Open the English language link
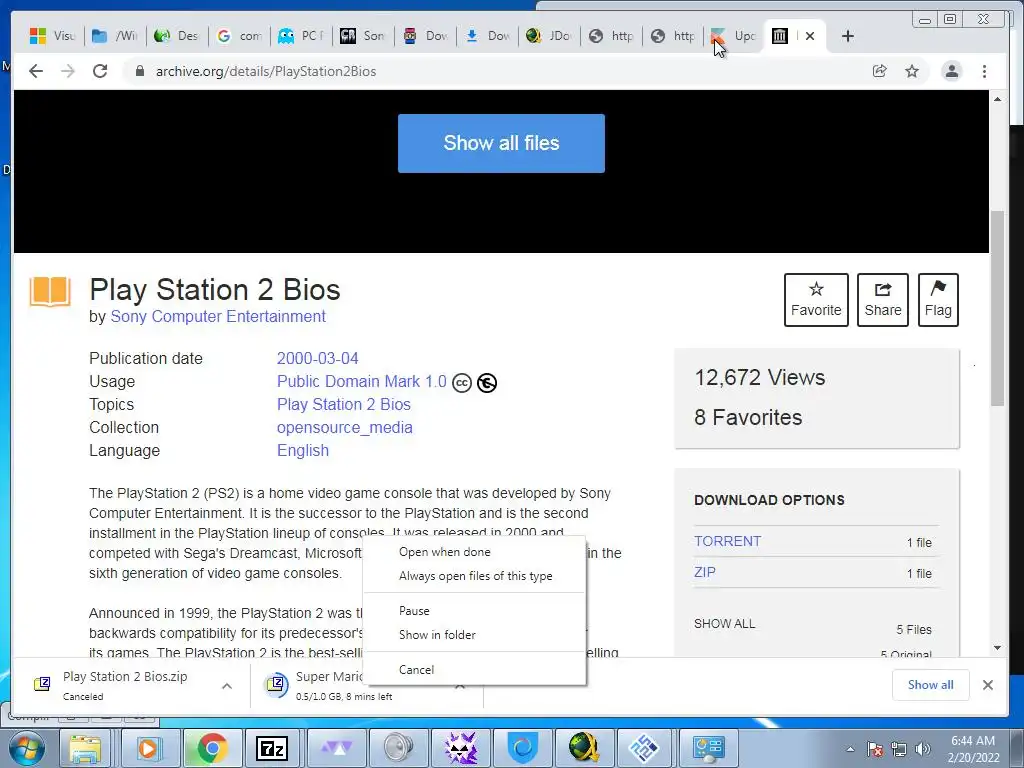The image size is (1024, 768). [x=303, y=451]
